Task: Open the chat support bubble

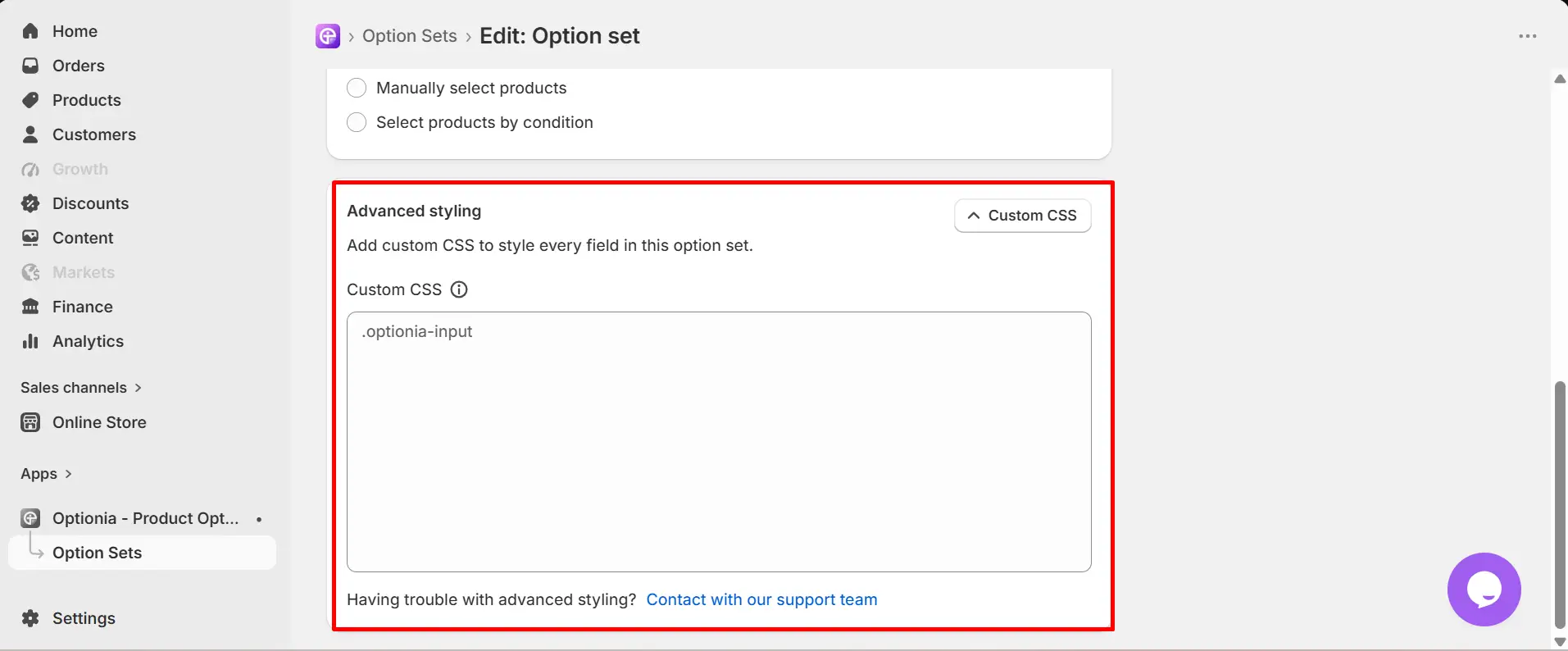Action: coord(1484,590)
